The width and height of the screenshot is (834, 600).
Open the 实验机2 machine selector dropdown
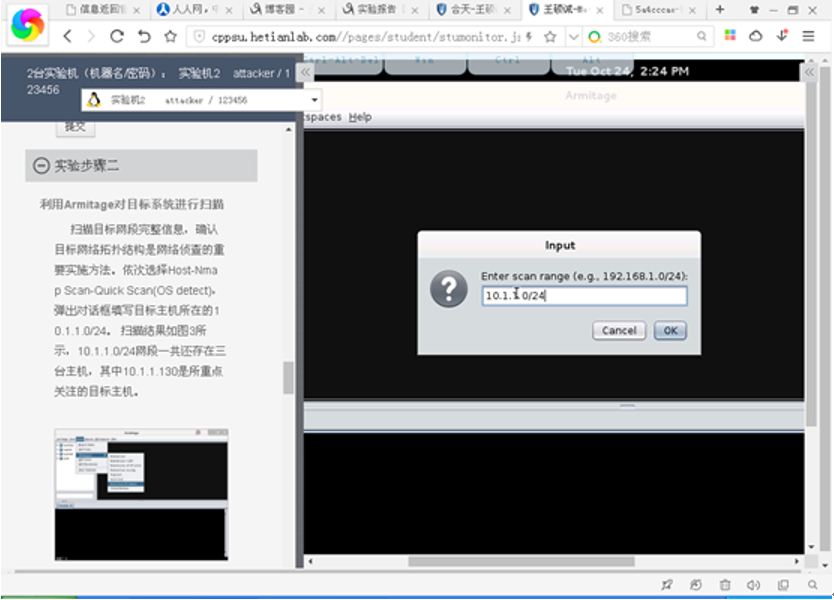pos(201,100)
